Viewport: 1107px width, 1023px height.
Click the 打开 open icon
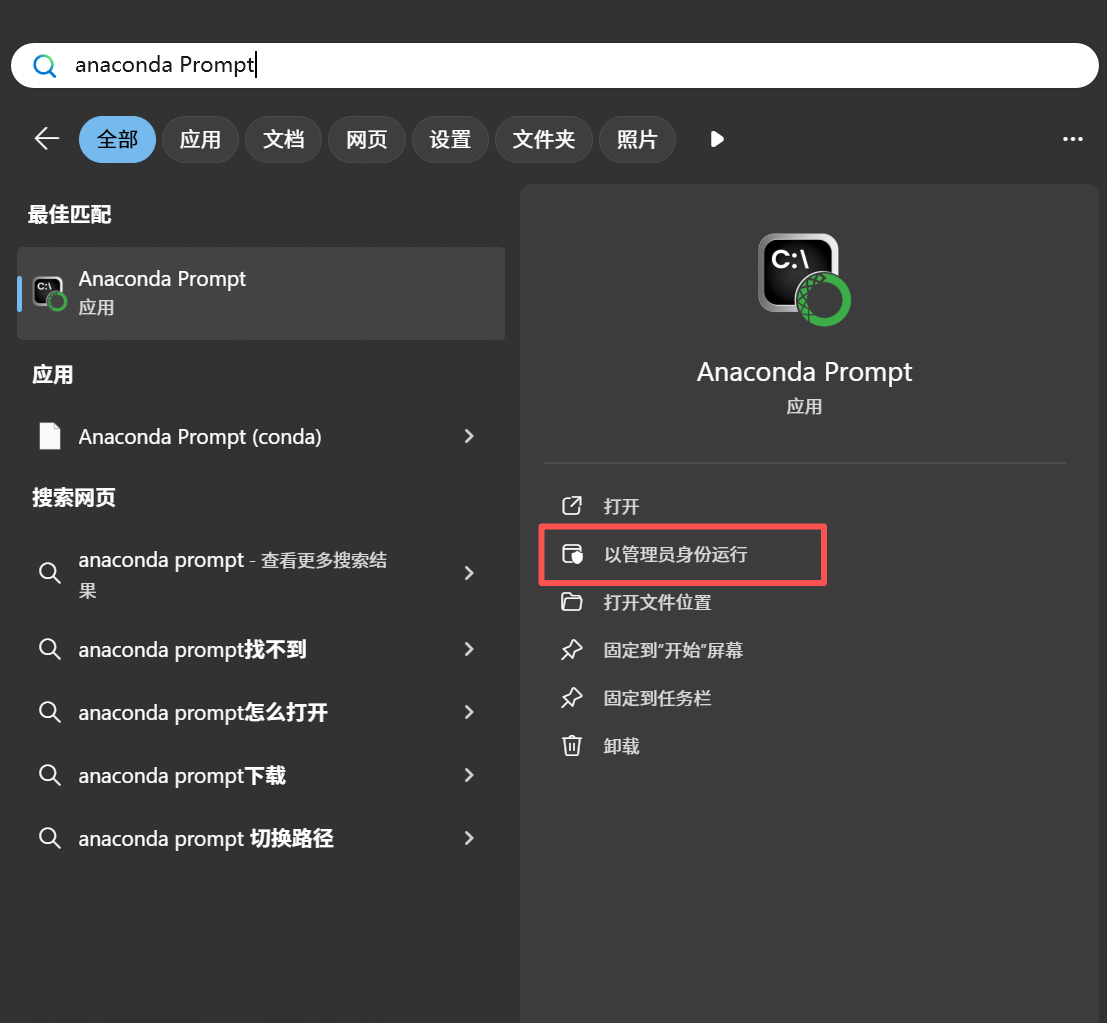click(x=572, y=505)
